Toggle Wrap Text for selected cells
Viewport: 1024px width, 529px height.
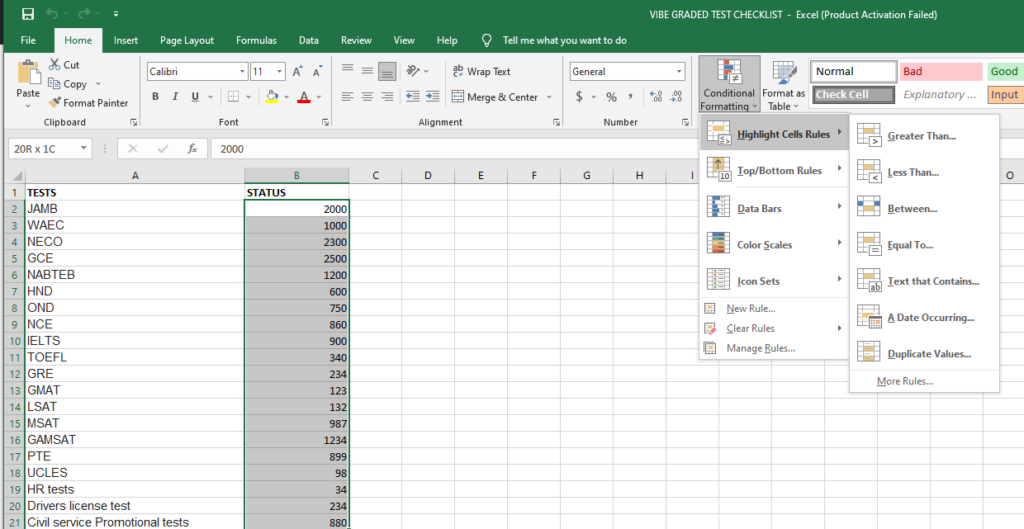click(x=481, y=72)
